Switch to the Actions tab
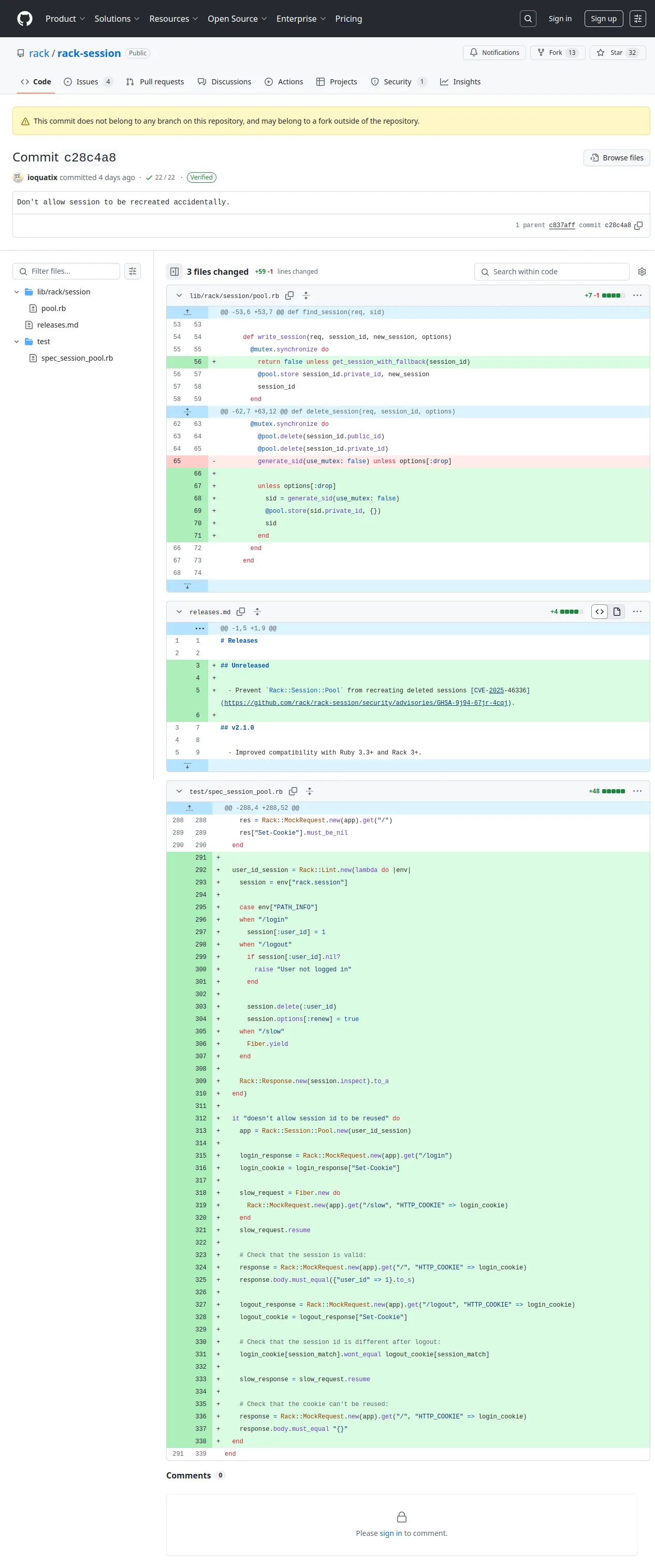 (284, 82)
